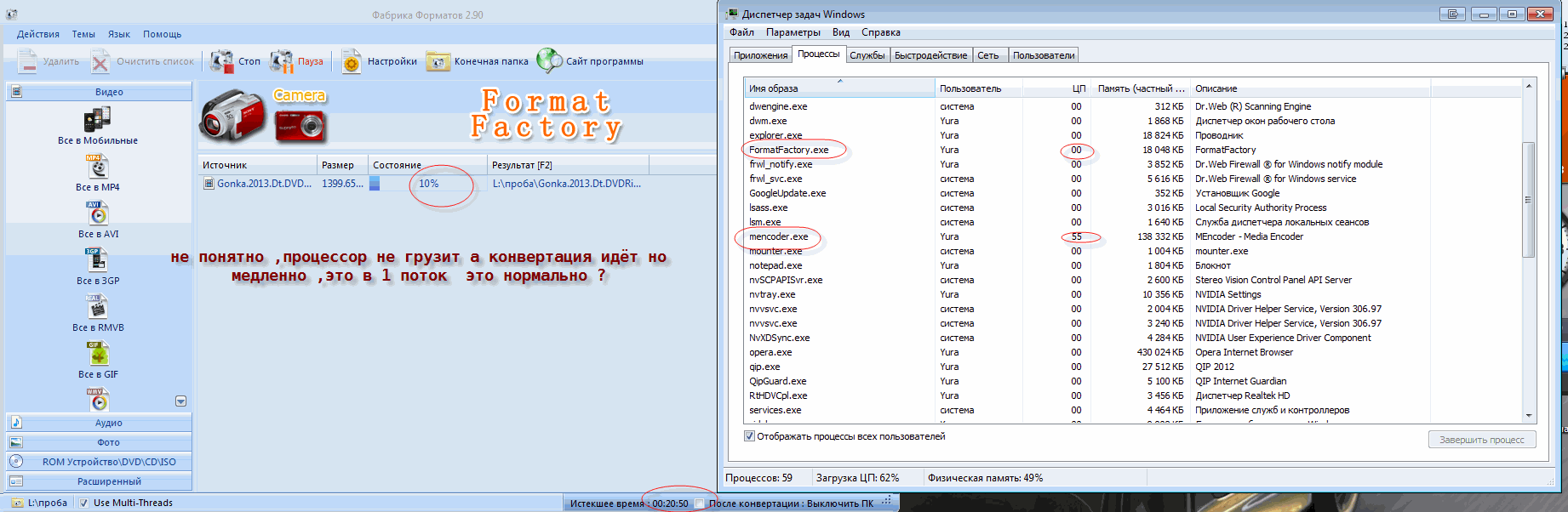Select the Процессы tab
The height and width of the screenshot is (512, 1568).
819,54
